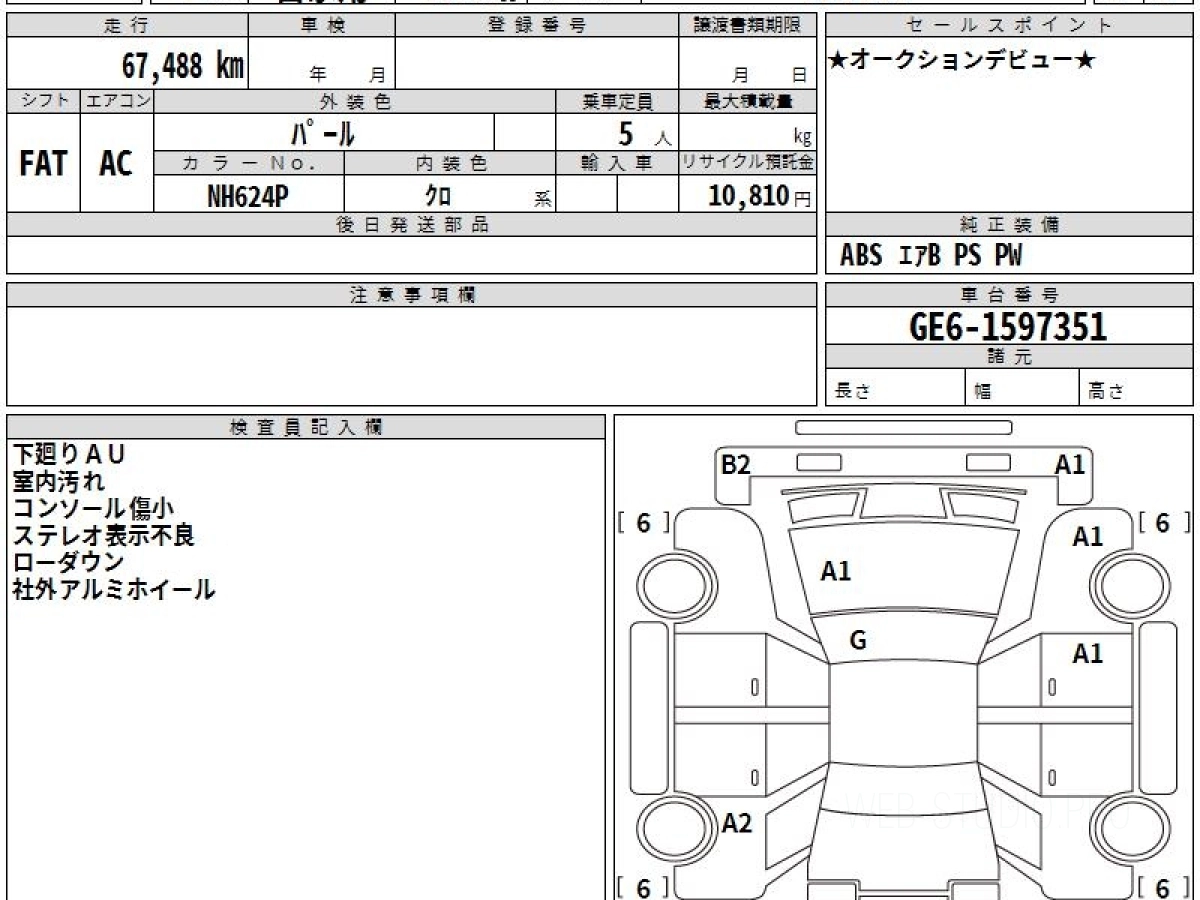Click the 長さ dimension cell
The image size is (1200, 900).
point(896,389)
